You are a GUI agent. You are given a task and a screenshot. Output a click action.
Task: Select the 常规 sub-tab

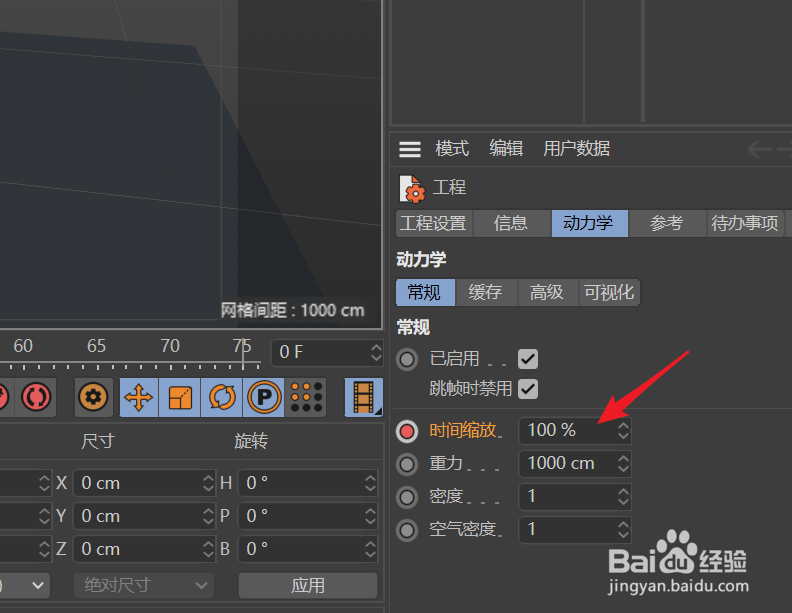(x=425, y=292)
